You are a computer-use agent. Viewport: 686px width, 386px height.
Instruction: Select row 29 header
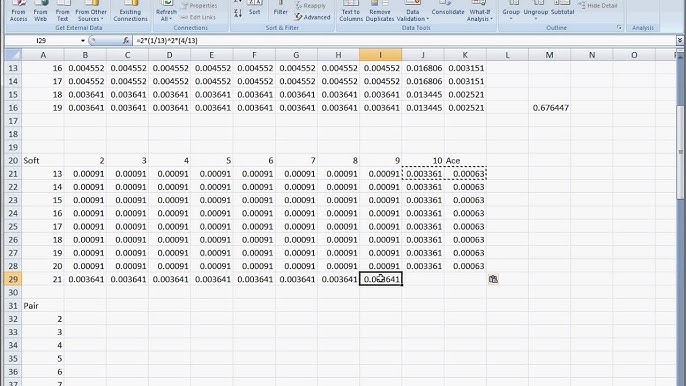click(13, 279)
